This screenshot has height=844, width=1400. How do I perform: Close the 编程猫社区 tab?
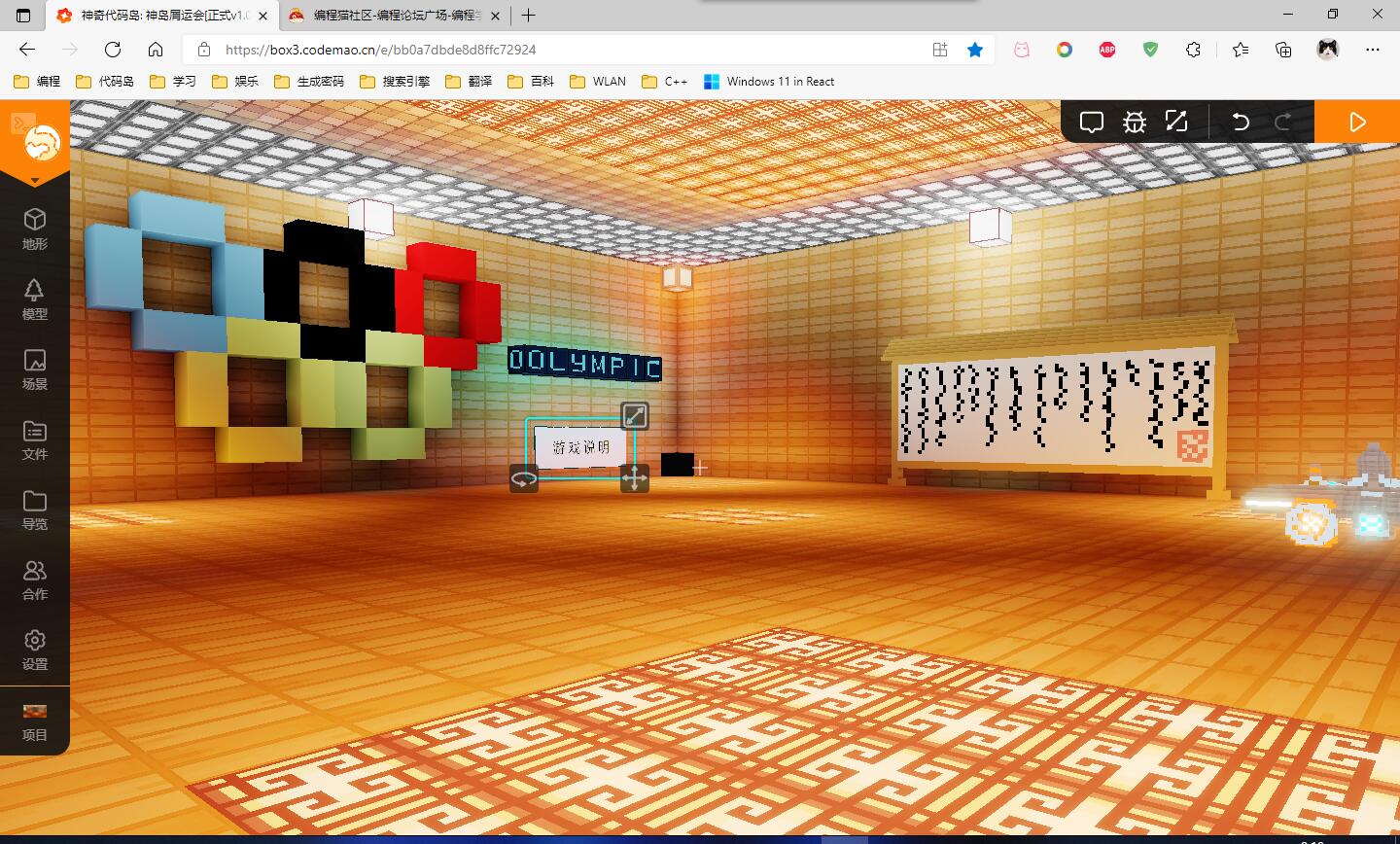click(495, 16)
